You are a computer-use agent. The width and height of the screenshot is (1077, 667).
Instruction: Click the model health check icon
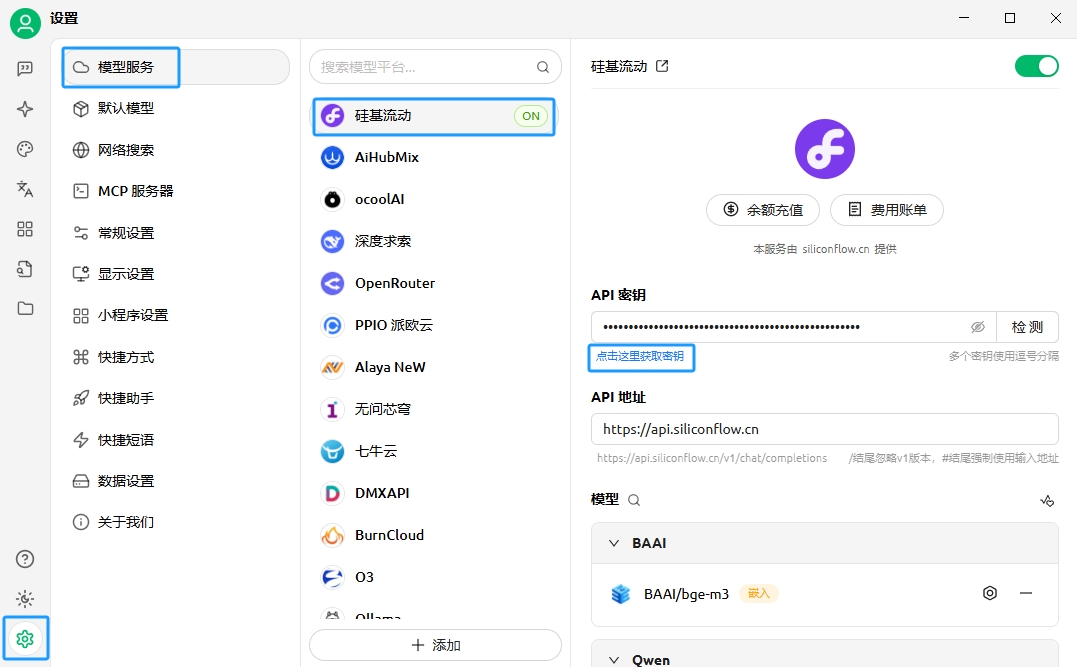coord(1047,500)
